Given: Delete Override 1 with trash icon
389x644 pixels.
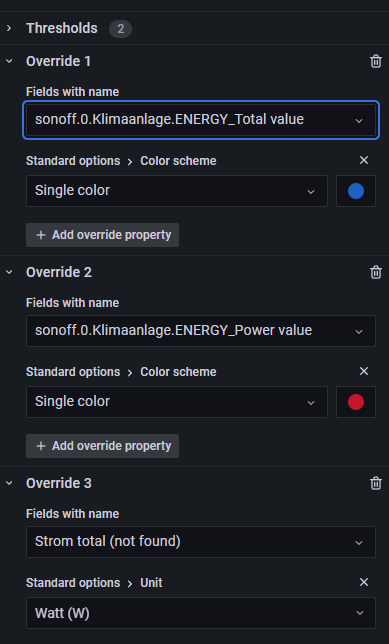Looking at the screenshot, I should click(x=375, y=61).
